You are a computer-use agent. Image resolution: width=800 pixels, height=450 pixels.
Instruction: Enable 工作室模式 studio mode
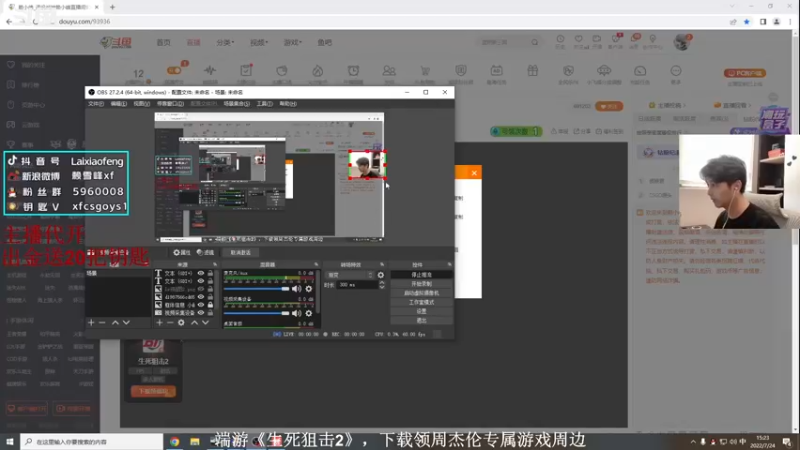(421, 302)
